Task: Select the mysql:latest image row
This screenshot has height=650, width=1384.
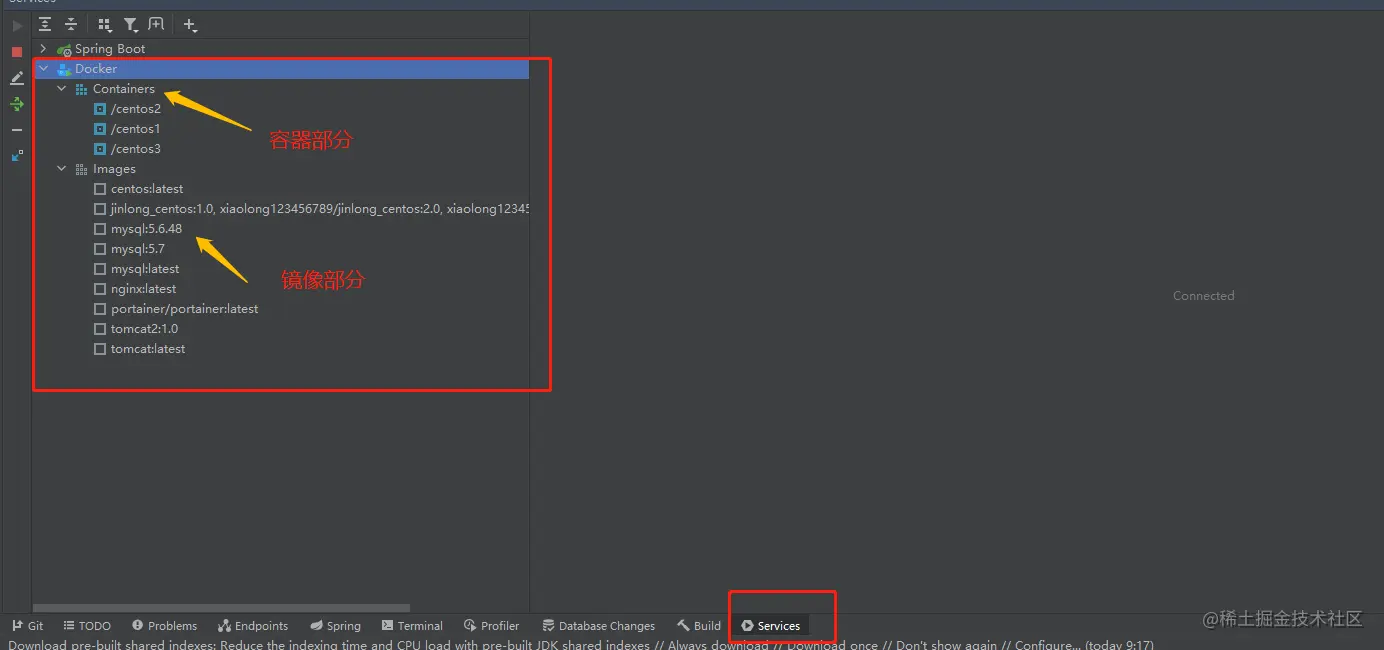Action: (281, 269)
